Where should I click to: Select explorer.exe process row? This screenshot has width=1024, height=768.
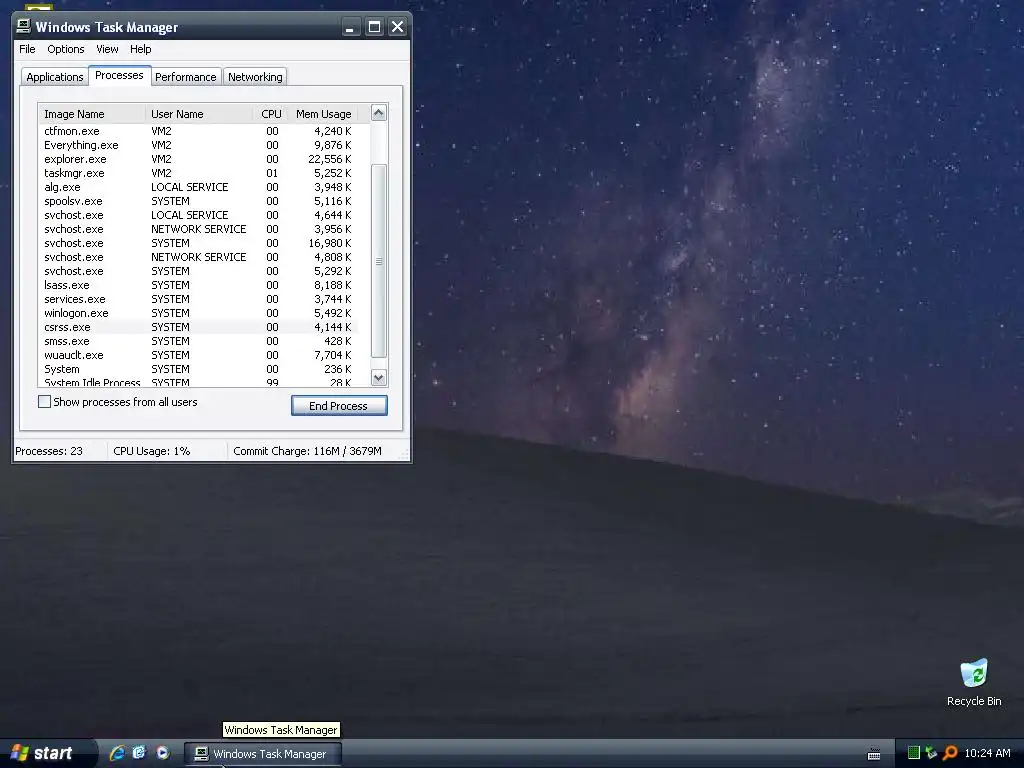[x=198, y=159]
